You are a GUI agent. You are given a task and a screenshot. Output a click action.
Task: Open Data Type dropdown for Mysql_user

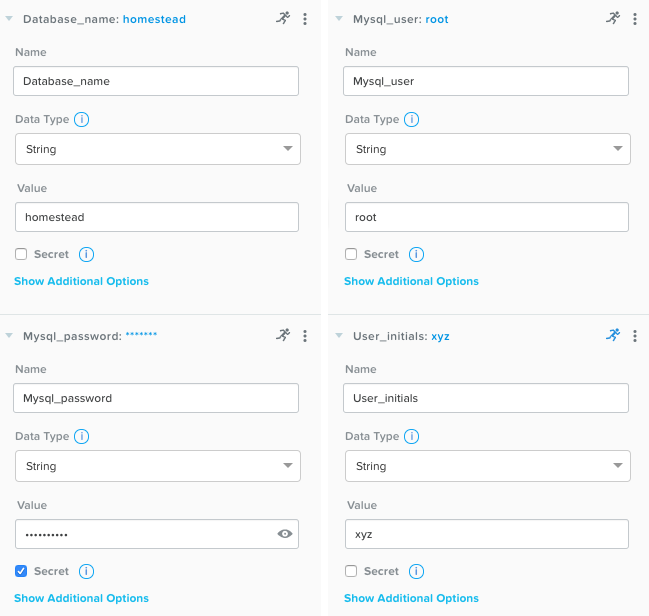488,149
